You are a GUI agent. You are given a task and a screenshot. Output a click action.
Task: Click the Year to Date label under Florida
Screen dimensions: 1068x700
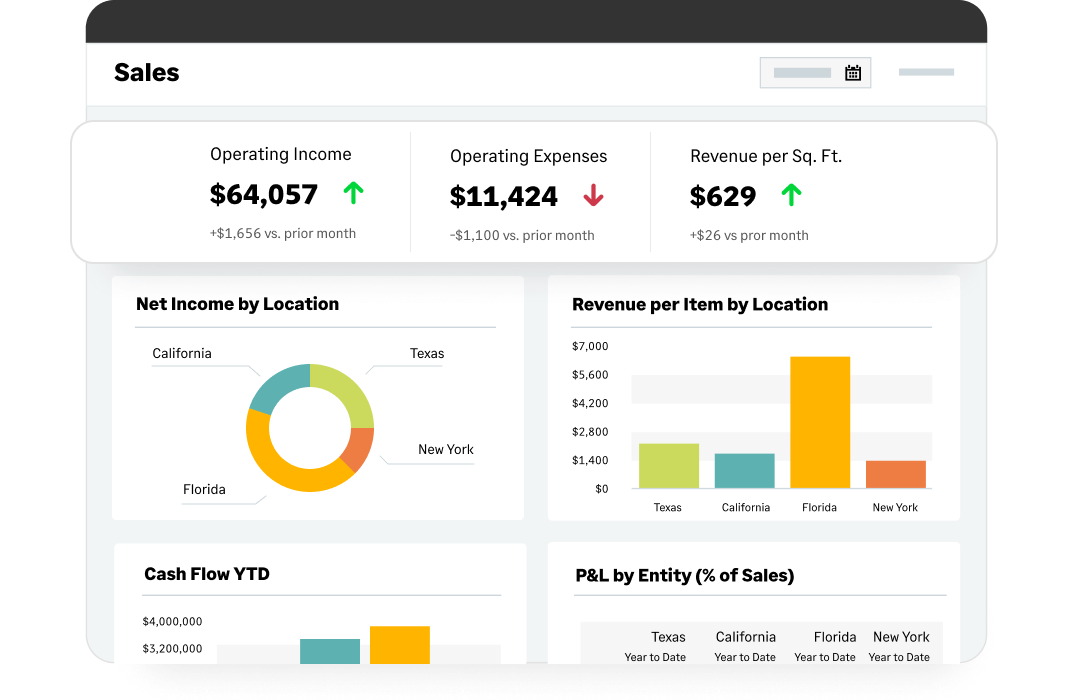click(x=824, y=657)
